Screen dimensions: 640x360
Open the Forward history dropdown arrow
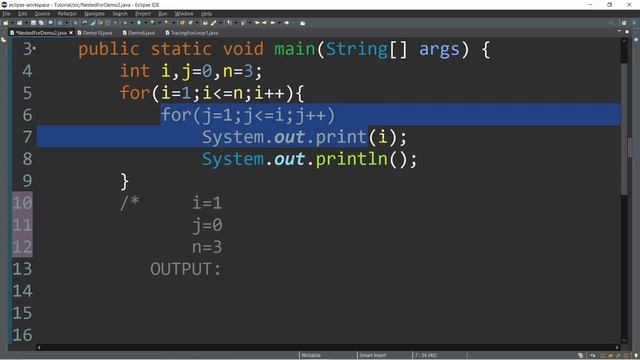[293, 23]
